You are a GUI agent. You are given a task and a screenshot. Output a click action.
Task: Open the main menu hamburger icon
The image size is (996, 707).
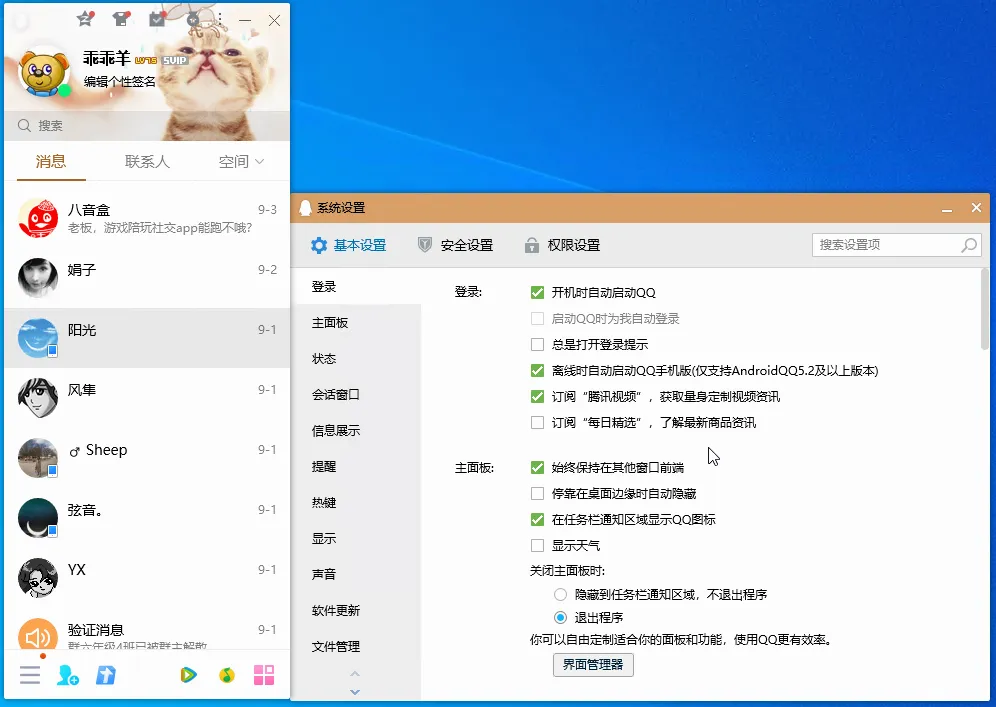coord(30,675)
